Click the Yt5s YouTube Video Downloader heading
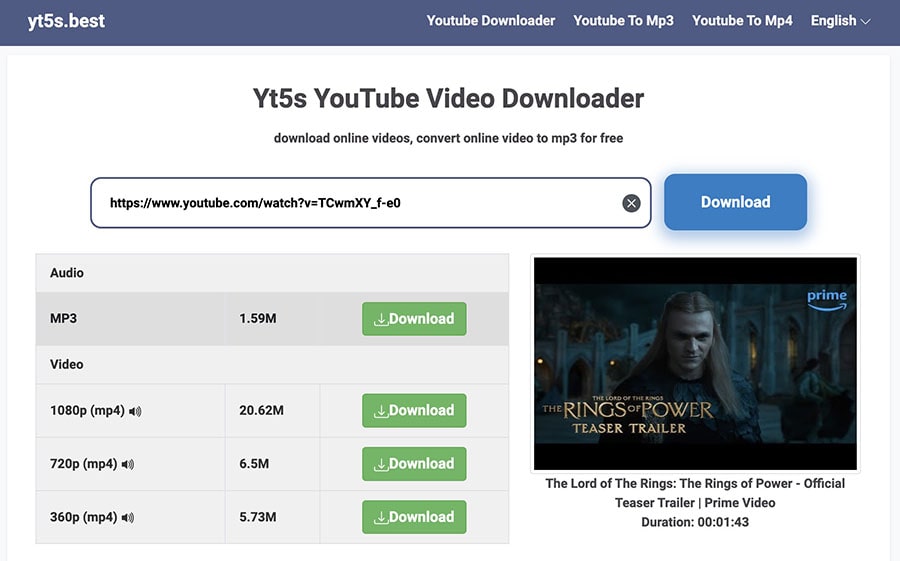900x561 pixels. 448,98
